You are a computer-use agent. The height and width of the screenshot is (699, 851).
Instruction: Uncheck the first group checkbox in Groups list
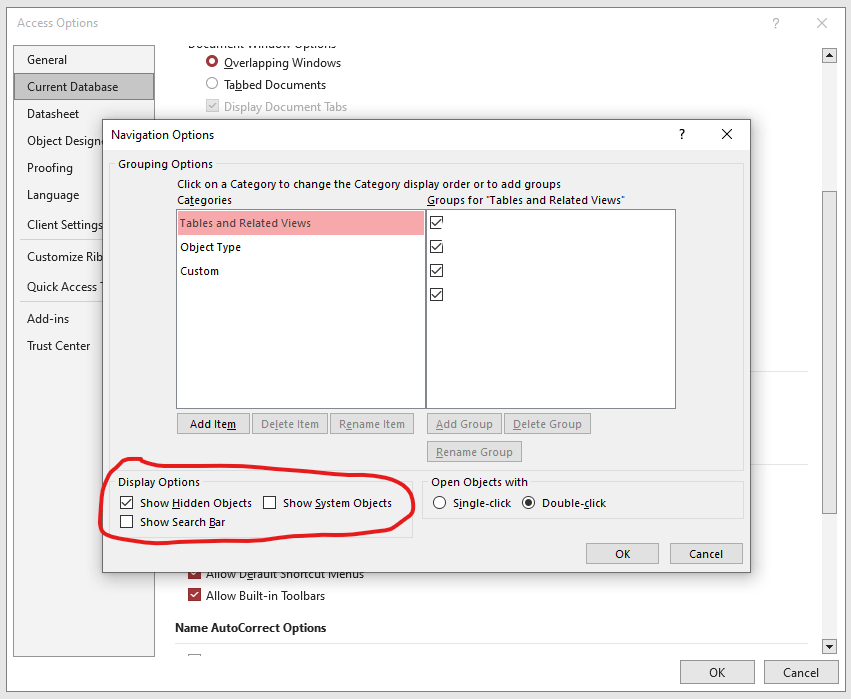436,222
